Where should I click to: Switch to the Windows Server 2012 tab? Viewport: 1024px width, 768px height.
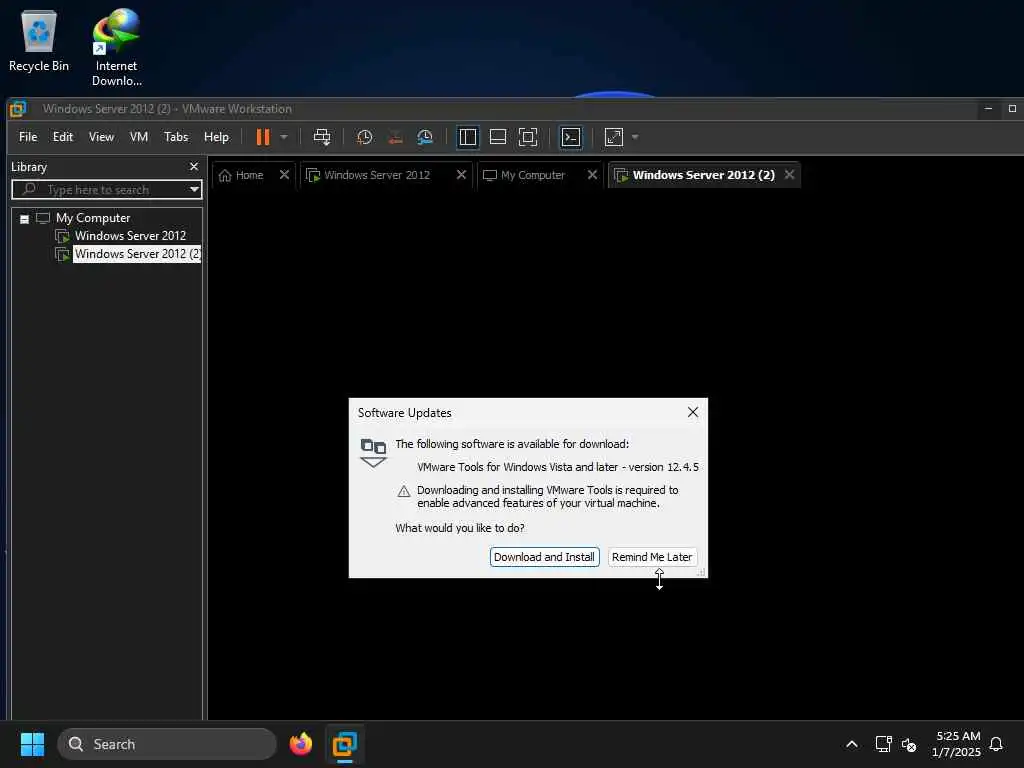tap(377, 175)
